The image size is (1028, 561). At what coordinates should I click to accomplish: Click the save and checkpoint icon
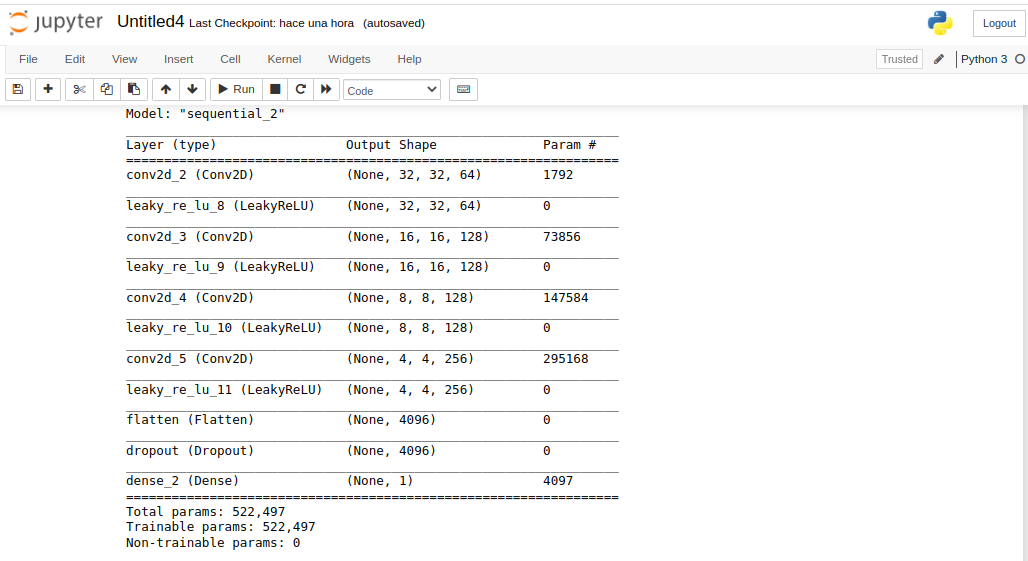(17, 89)
